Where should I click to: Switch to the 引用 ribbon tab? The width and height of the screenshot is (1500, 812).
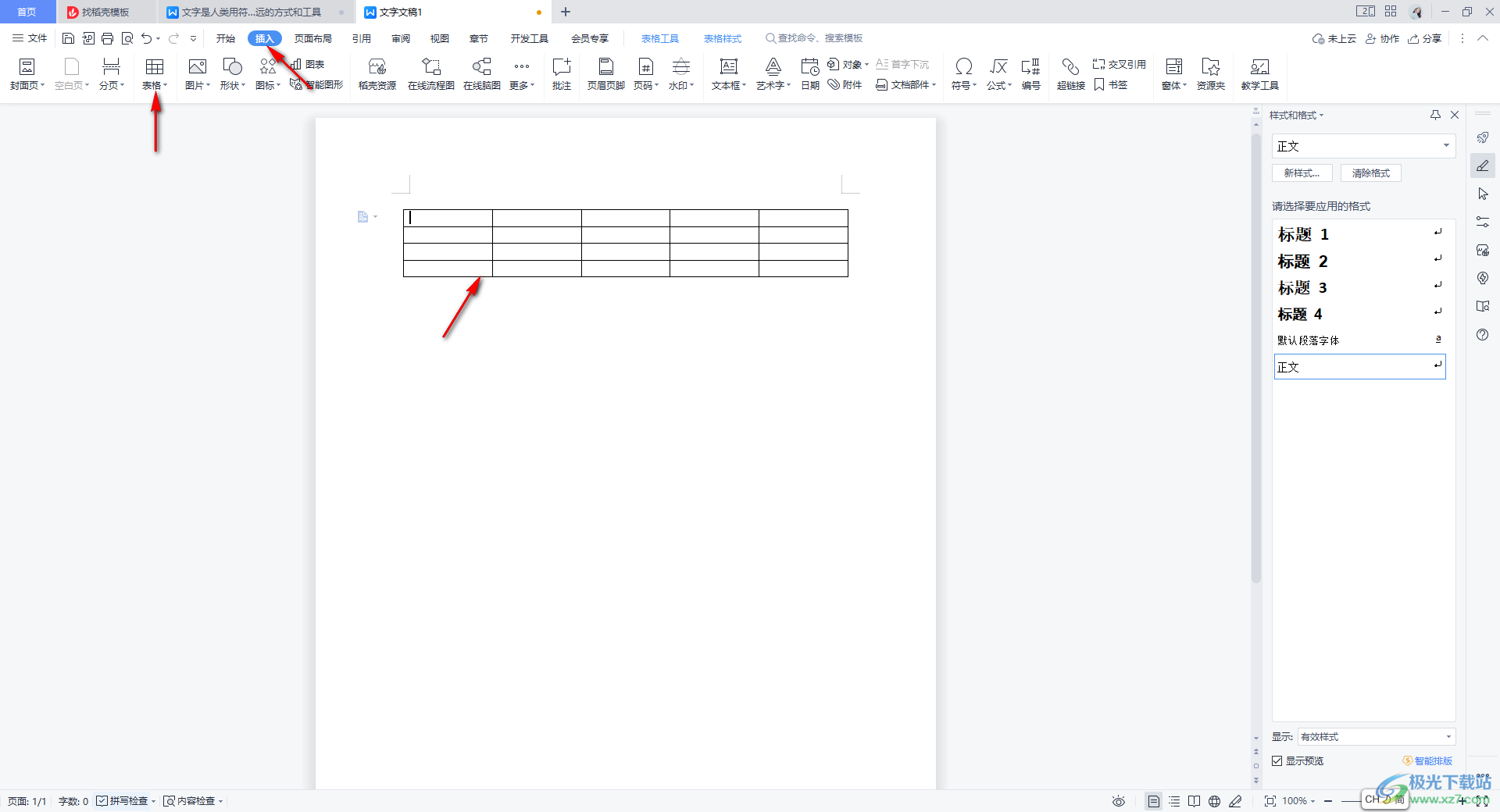pos(362,38)
